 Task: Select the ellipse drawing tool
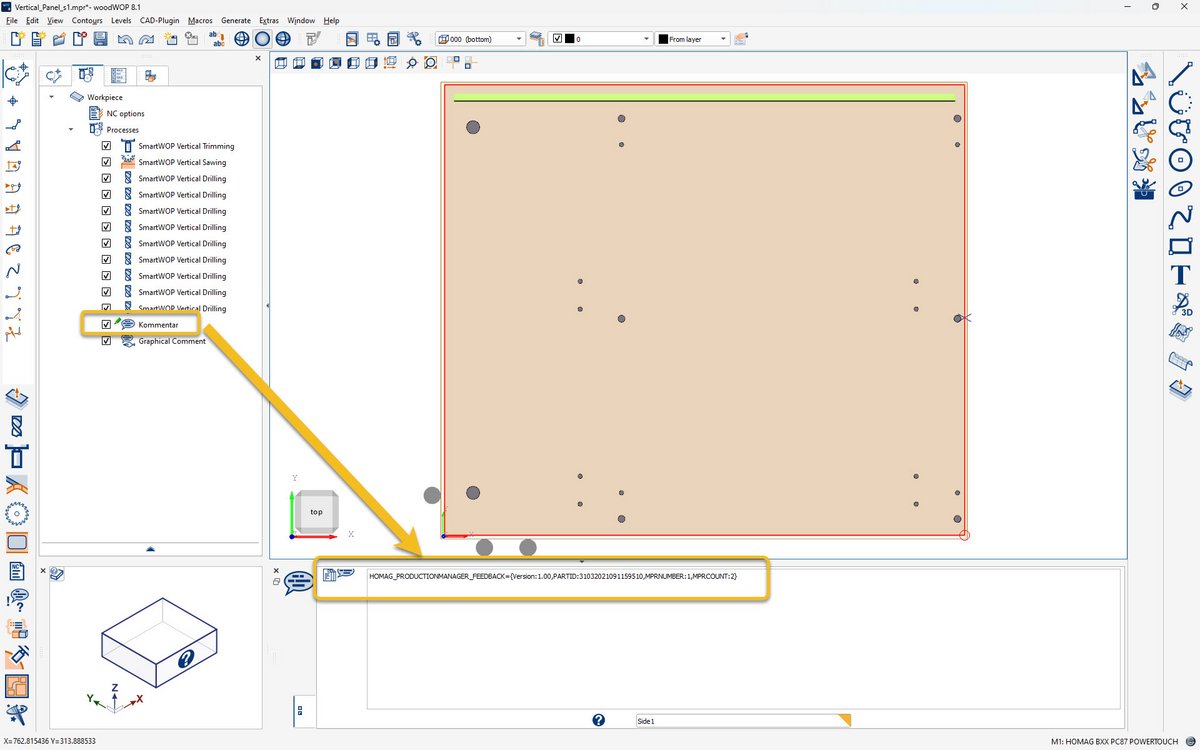point(1180,189)
